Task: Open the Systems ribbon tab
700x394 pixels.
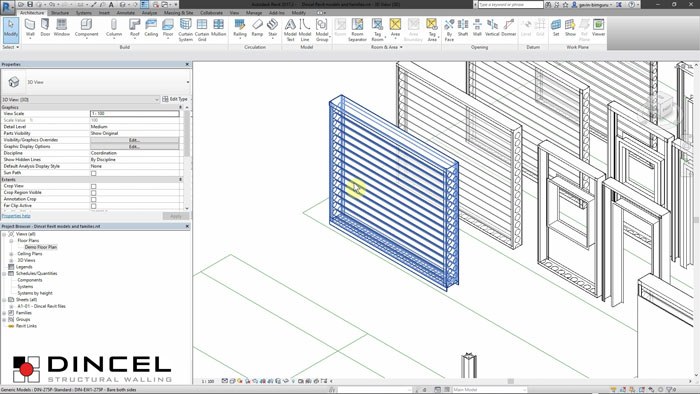Action: click(x=83, y=13)
